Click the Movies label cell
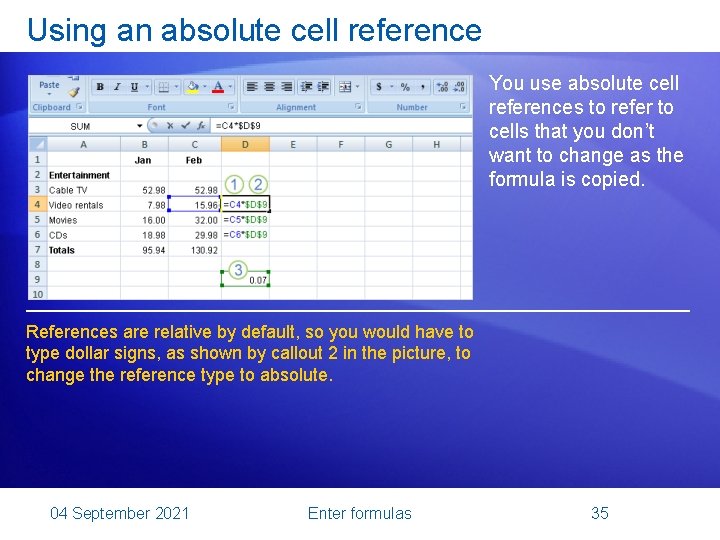This screenshot has width=720, height=540. pos(84,219)
